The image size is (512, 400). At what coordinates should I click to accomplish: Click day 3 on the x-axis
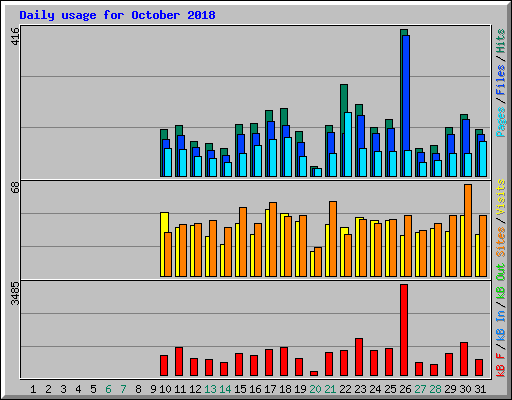pyautogui.click(x=63, y=389)
